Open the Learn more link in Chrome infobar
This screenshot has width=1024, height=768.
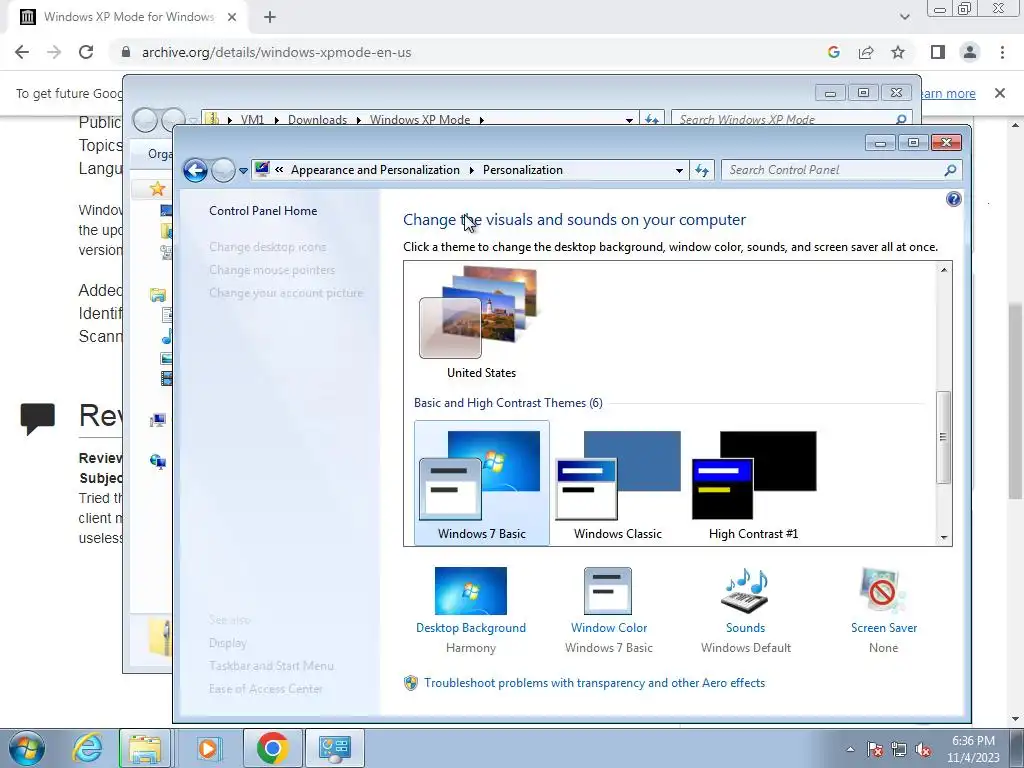point(948,93)
